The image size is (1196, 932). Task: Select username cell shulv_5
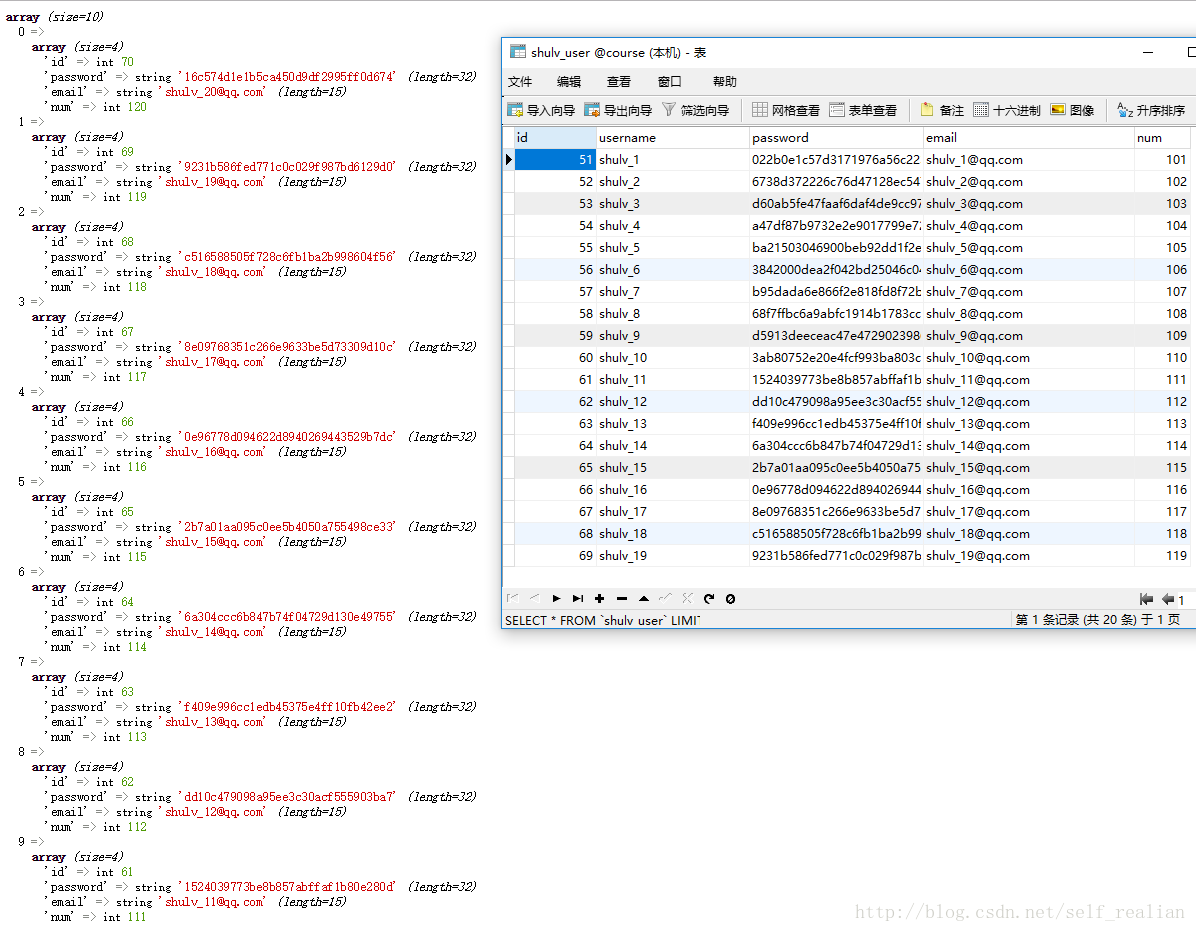672,247
